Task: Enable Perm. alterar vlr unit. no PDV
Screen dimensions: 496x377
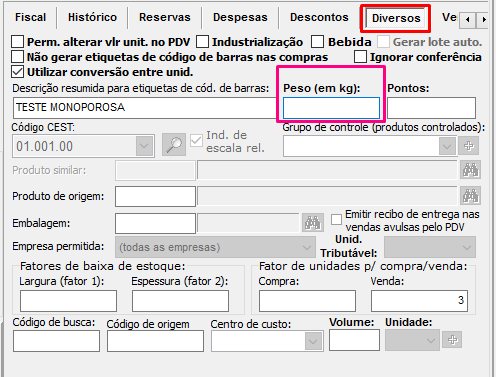Action: point(17,42)
